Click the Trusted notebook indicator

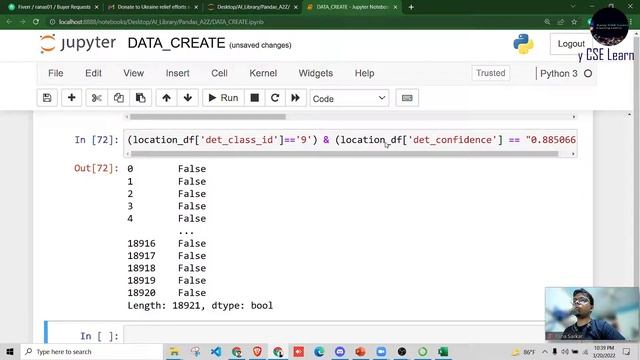coord(491,73)
